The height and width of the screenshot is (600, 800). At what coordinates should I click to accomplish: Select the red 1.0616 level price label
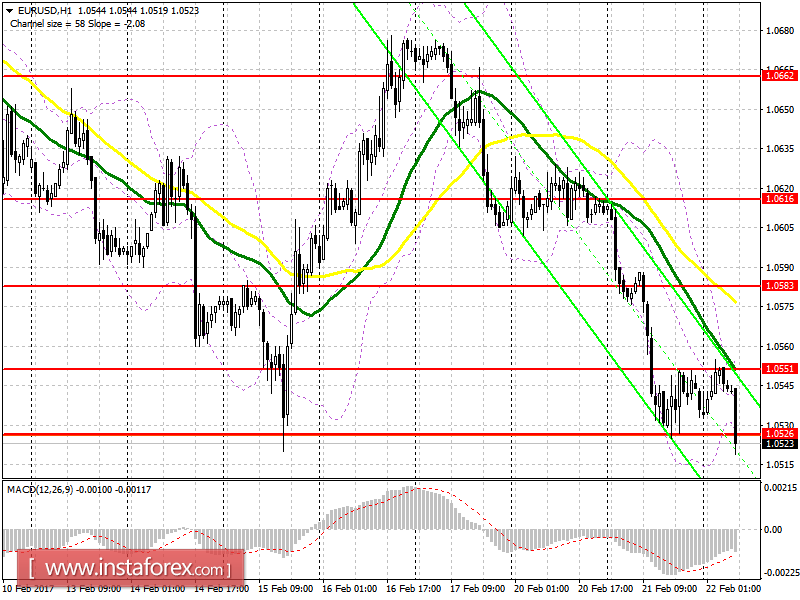coord(779,199)
